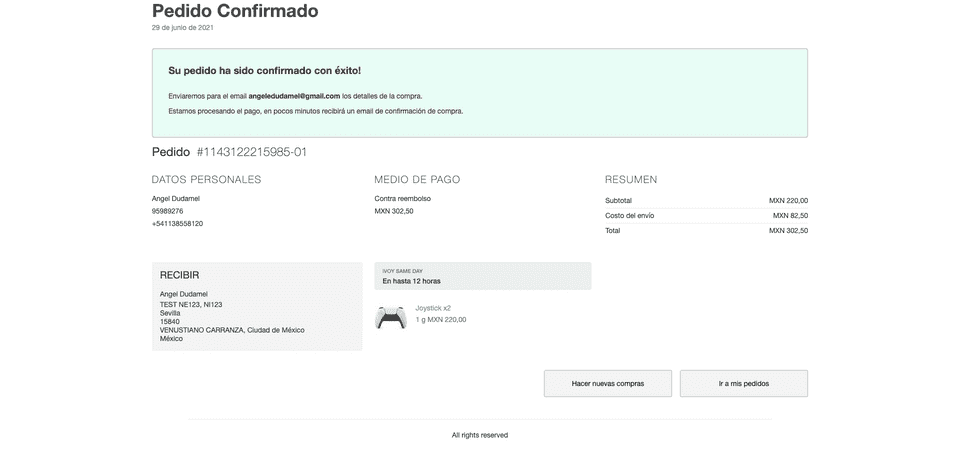
Task: Click VENUSTIANO CARRANZA, Ciudad de México line
Action: coord(232,330)
